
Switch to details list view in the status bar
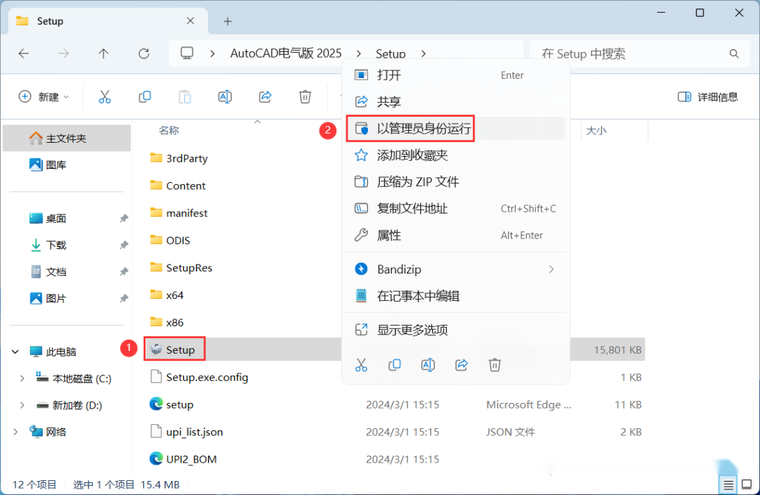[727, 485]
